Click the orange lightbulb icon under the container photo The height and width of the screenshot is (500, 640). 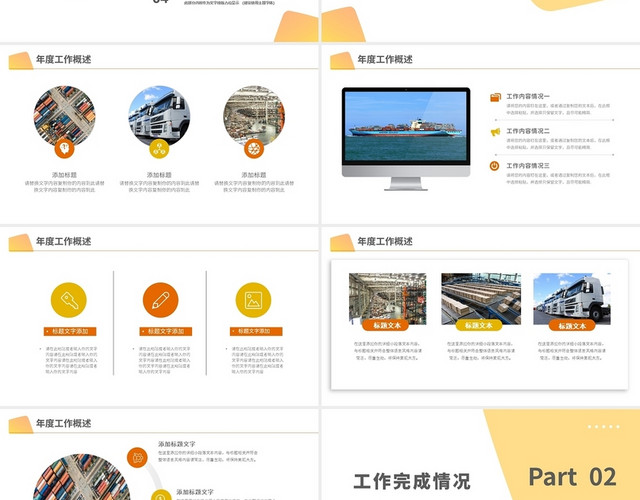[x=64, y=148]
